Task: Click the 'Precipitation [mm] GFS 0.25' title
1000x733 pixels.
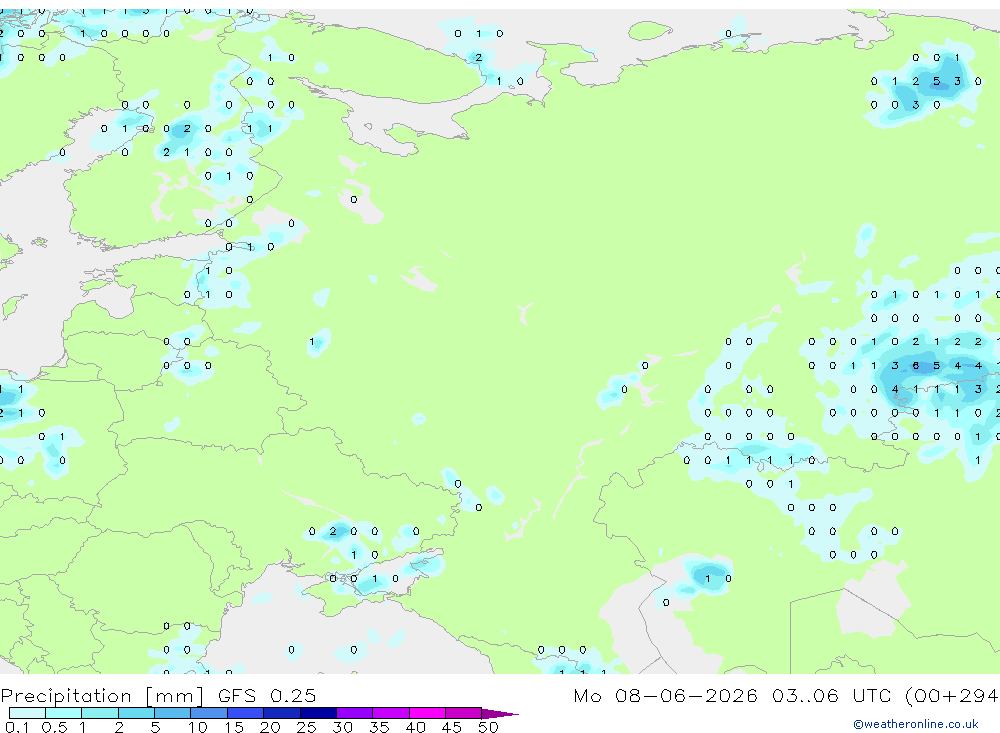Action: 158,696
